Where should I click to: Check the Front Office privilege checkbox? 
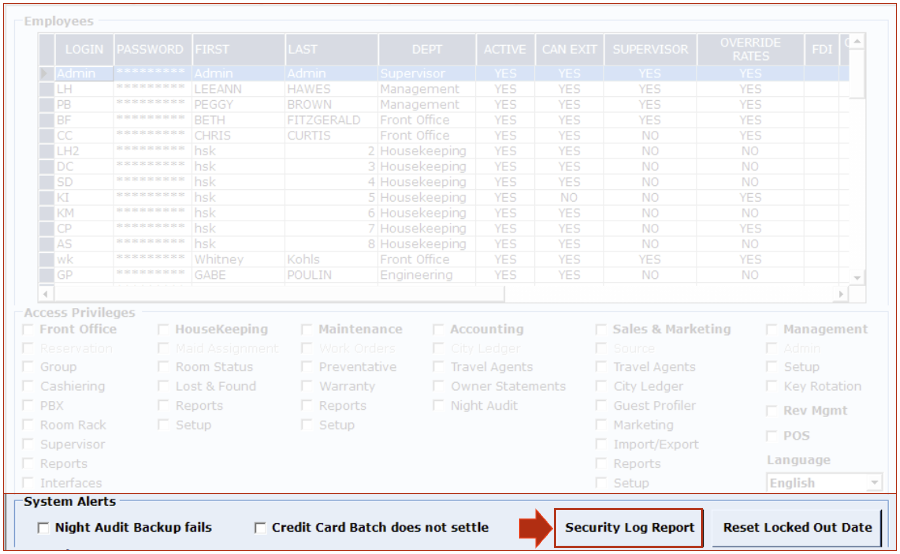[x=29, y=330]
